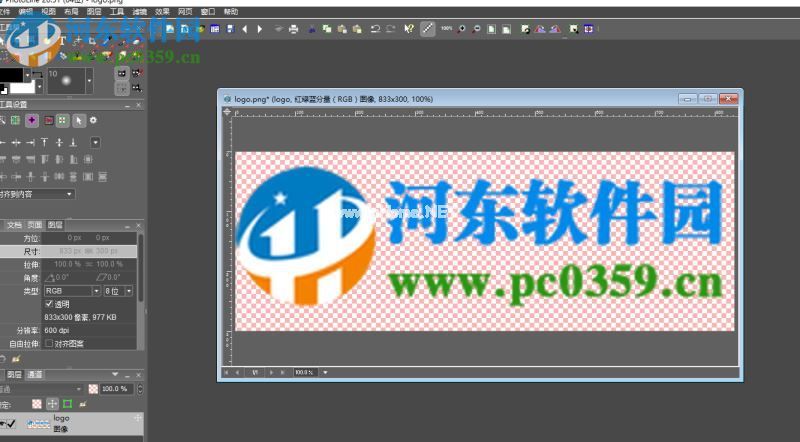This screenshot has width=800, height=442.
Task: Select the logo layer thumbnail
Action: pos(38,424)
